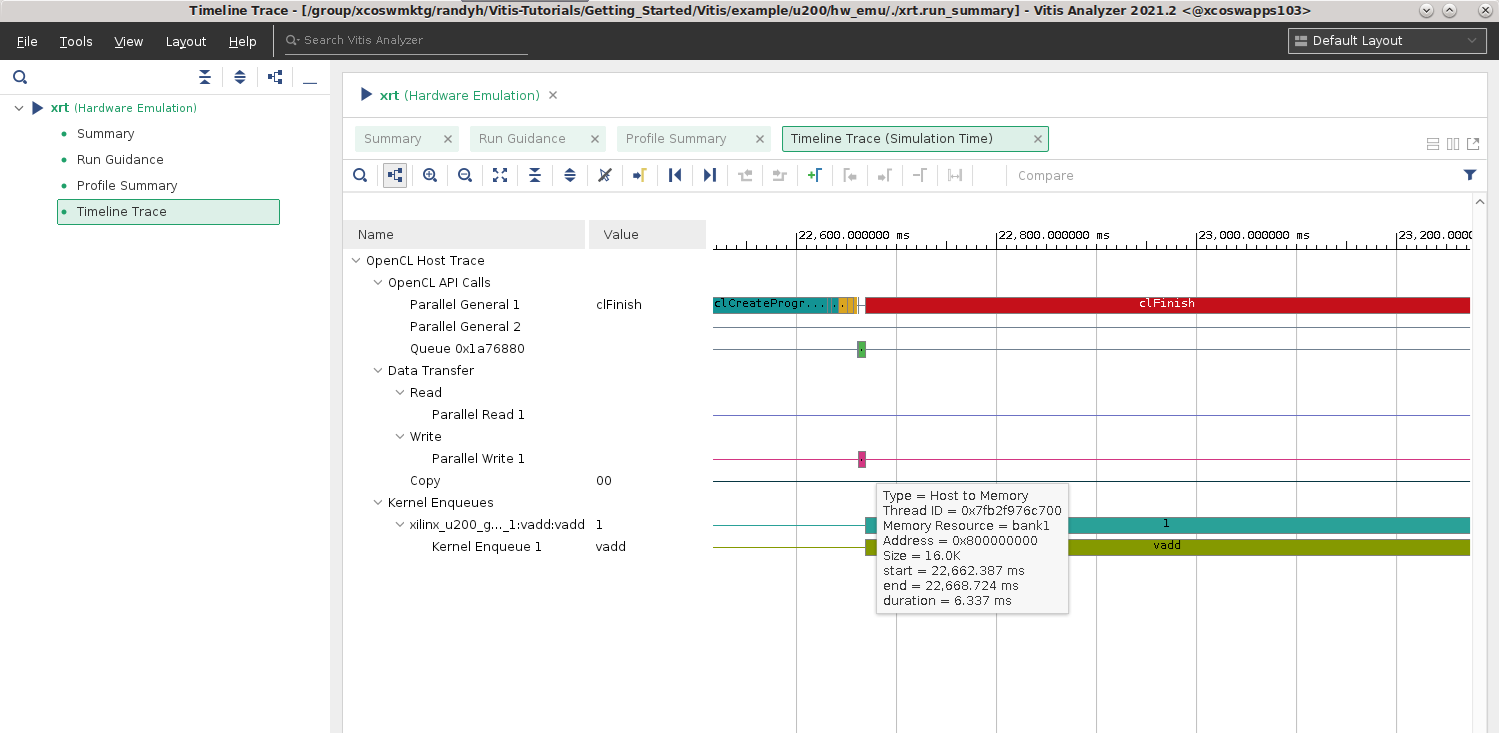This screenshot has width=1499, height=733.
Task: Open the filter funnel icon in timeline toolbar
Action: pos(1470,175)
